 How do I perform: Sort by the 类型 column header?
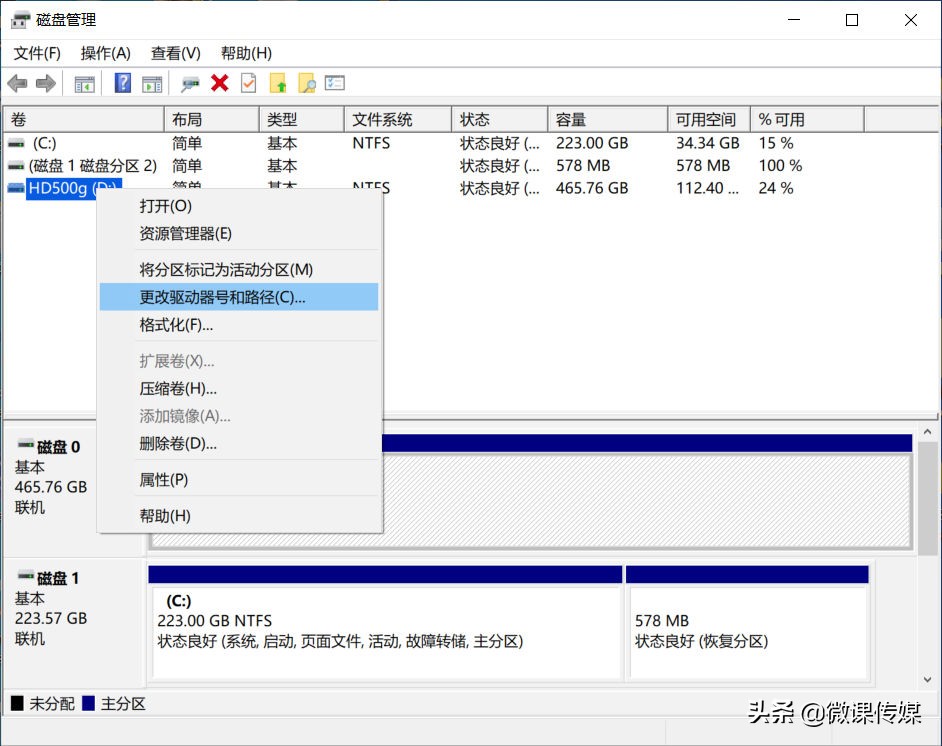(x=302, y=120)
